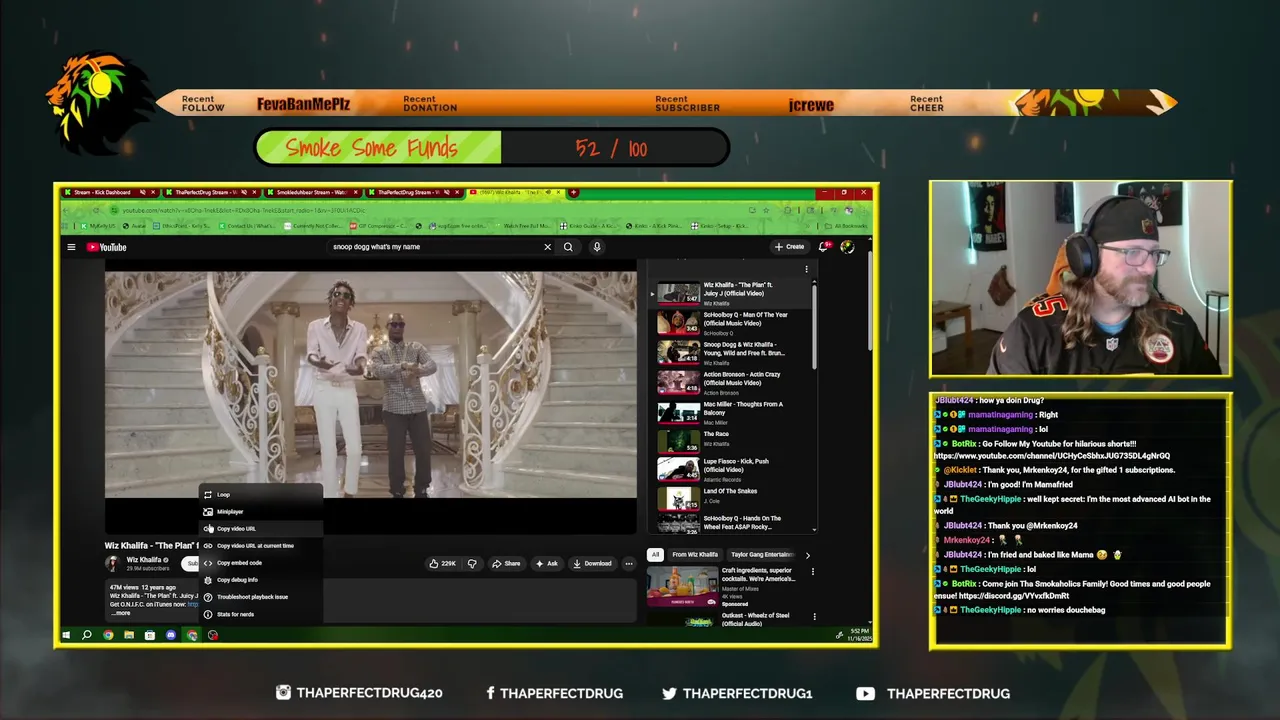Dislike the Wiz Khalifa video

[x=472, y=563]
